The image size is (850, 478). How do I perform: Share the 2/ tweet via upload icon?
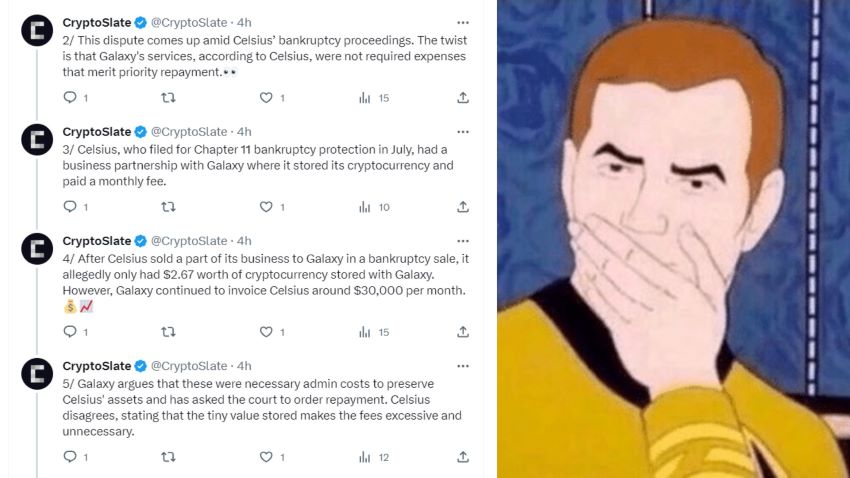[462, 98]
